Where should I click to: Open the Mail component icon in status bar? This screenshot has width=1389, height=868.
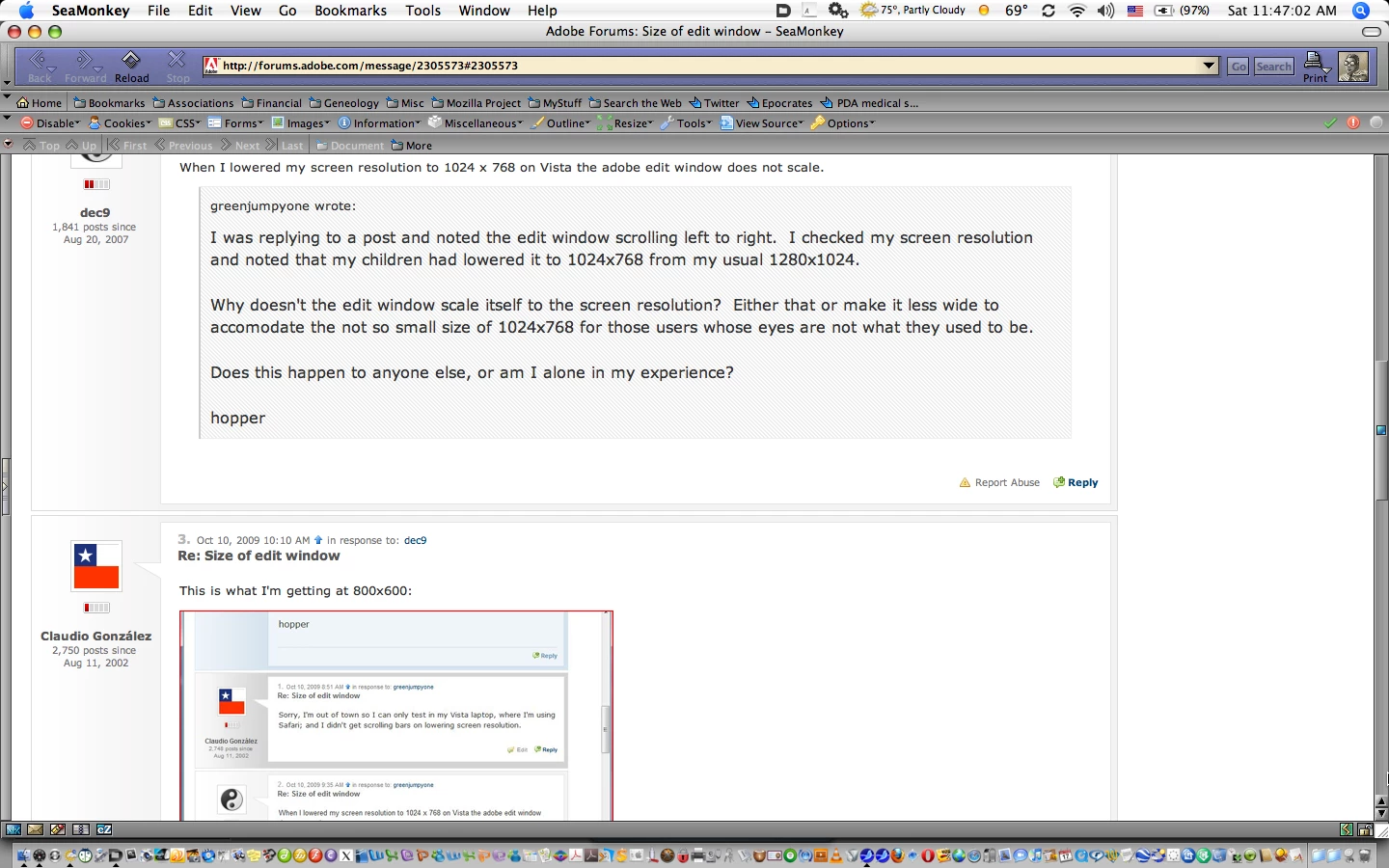pos(36,829)
